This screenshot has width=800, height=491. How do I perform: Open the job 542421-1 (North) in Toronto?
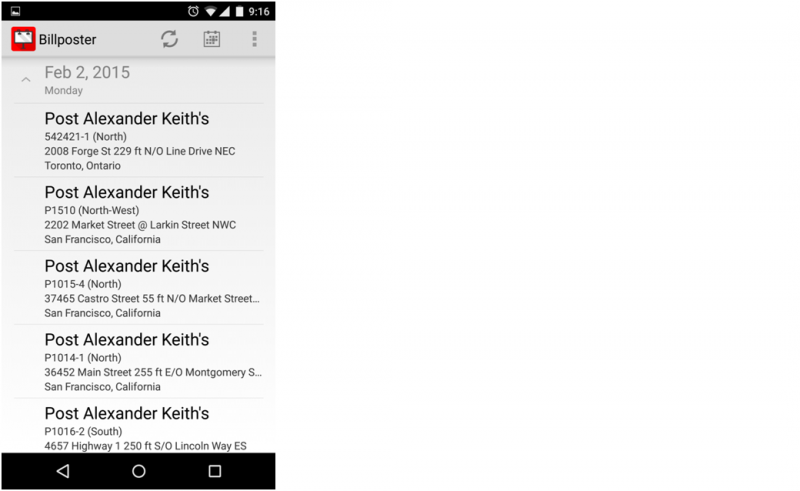(x=139, y=141)
